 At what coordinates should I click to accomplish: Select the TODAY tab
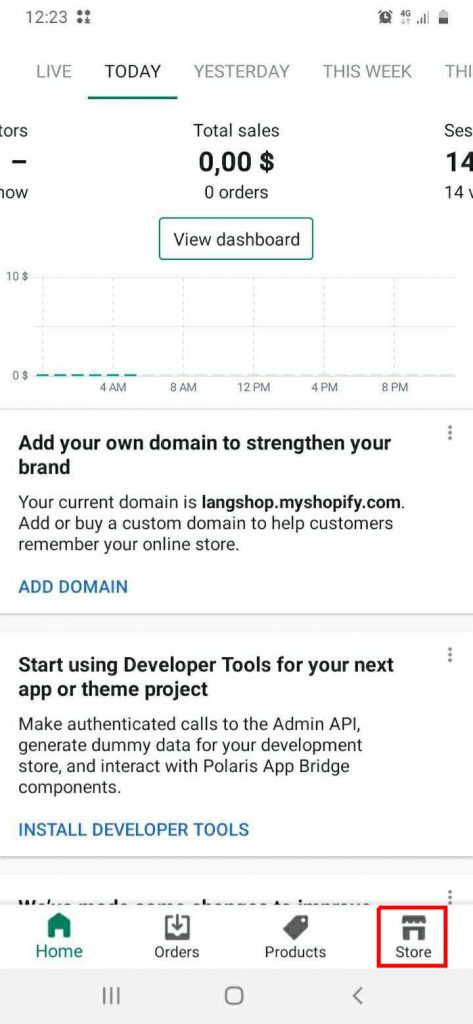[133, 71]
